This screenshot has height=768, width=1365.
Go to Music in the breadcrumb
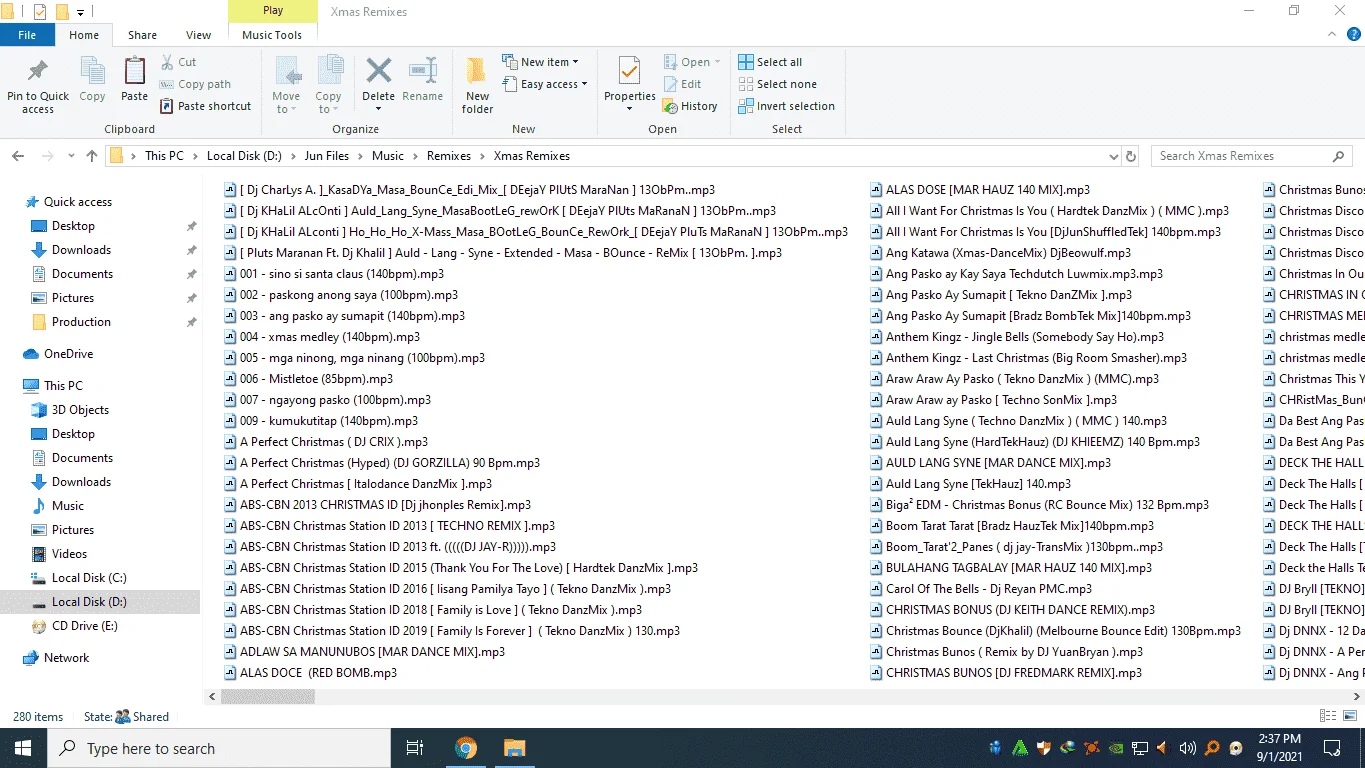coord(388,156)
